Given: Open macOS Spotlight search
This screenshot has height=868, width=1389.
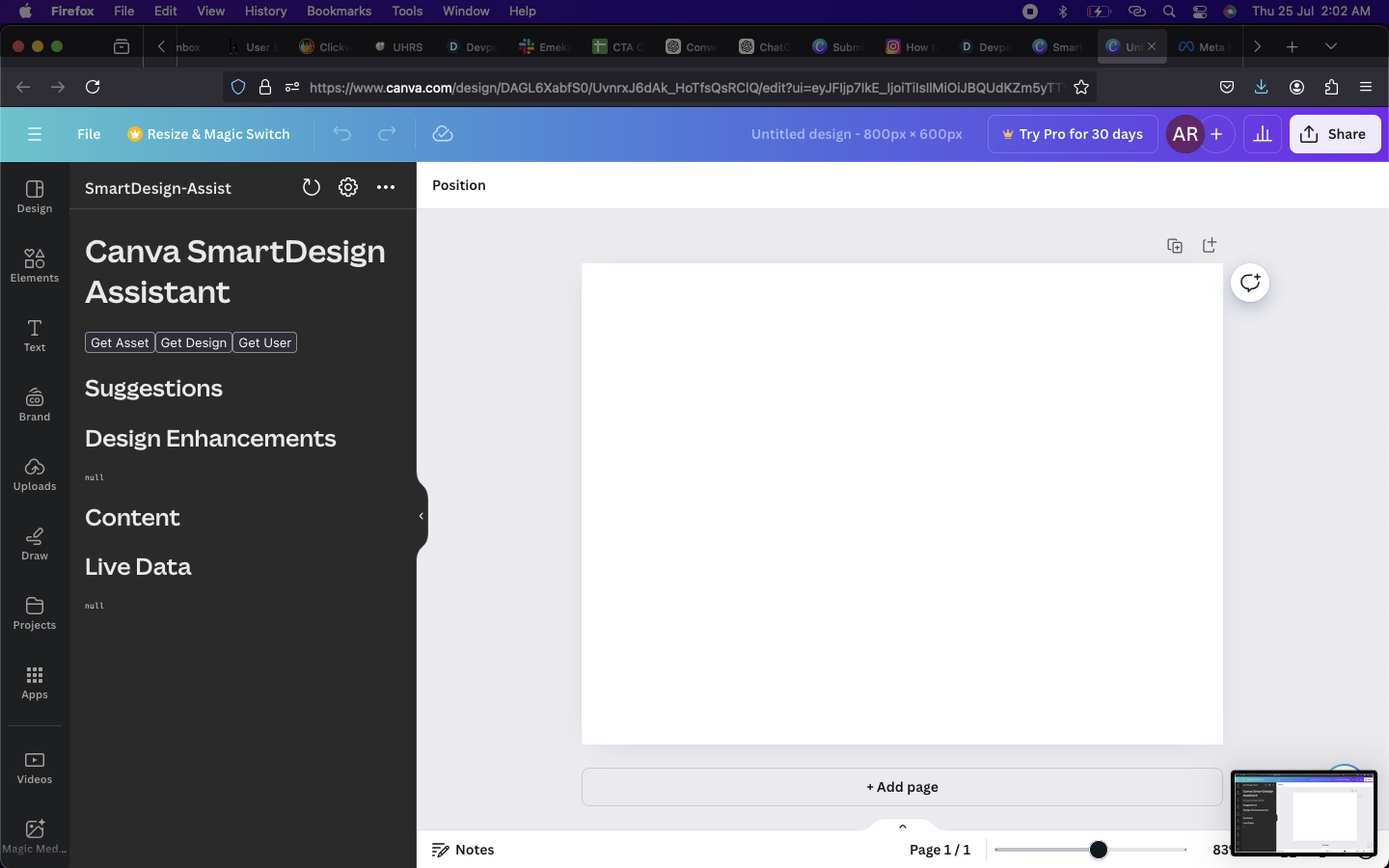Looking at the screenshot, I should pyautogui.click(x=1169, y=11).
